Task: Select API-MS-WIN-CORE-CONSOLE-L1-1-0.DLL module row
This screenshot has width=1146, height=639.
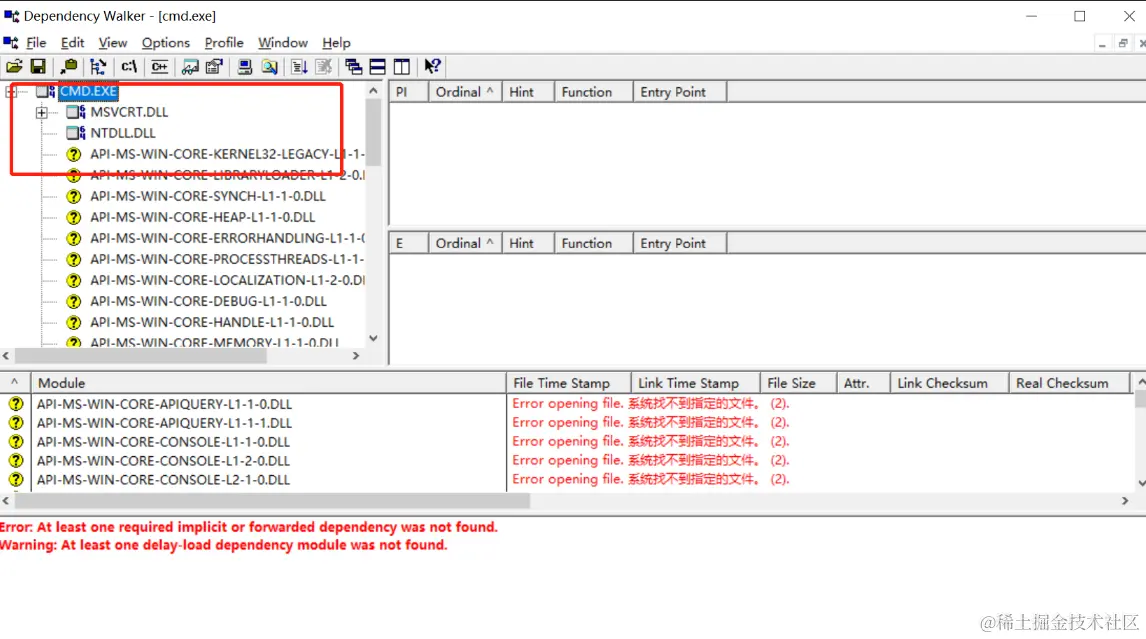Action: [163, 442]
